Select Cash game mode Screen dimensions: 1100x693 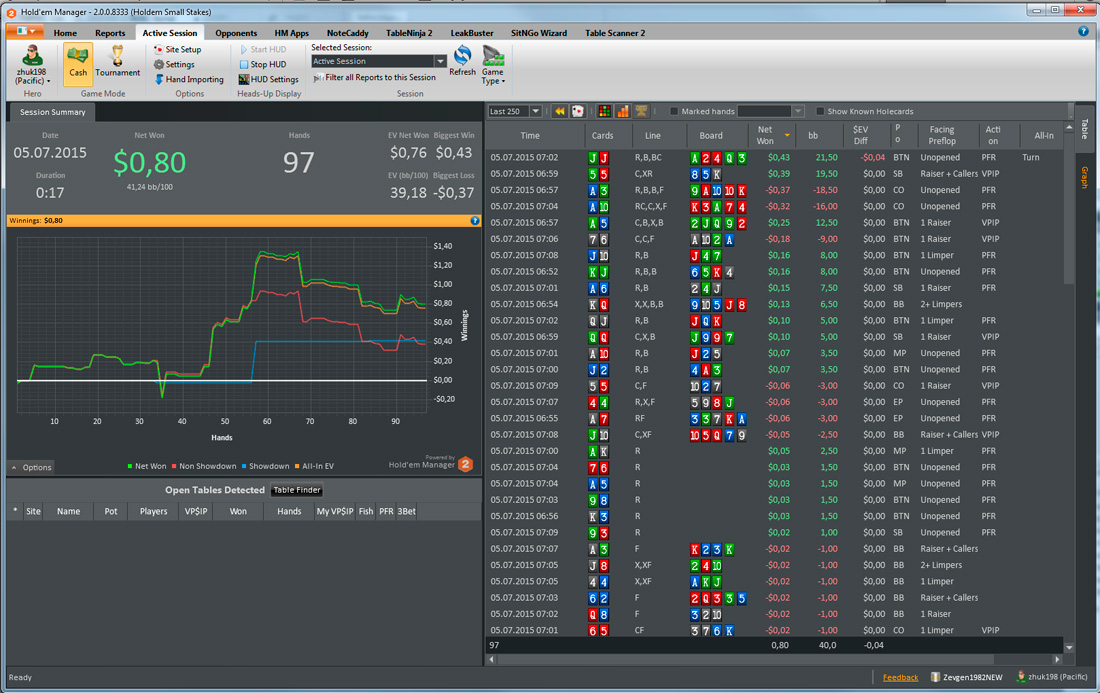tap(78, 64)
